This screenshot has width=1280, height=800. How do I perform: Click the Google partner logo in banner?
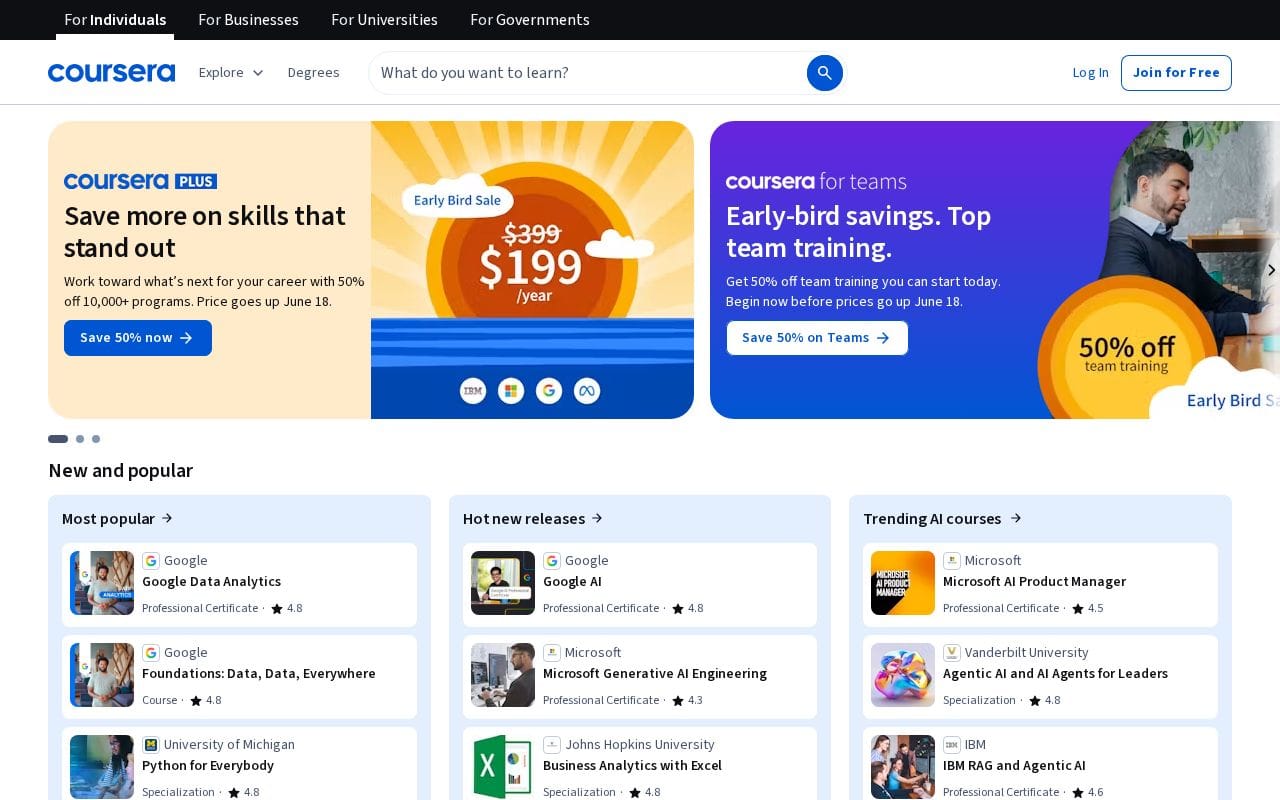tap(549, 391)
